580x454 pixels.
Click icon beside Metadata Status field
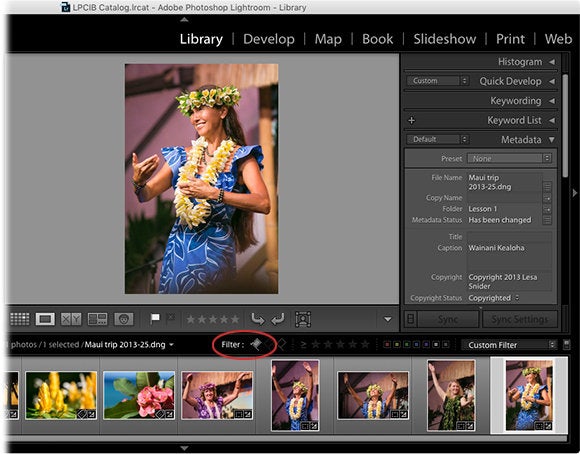coord(547,221)
